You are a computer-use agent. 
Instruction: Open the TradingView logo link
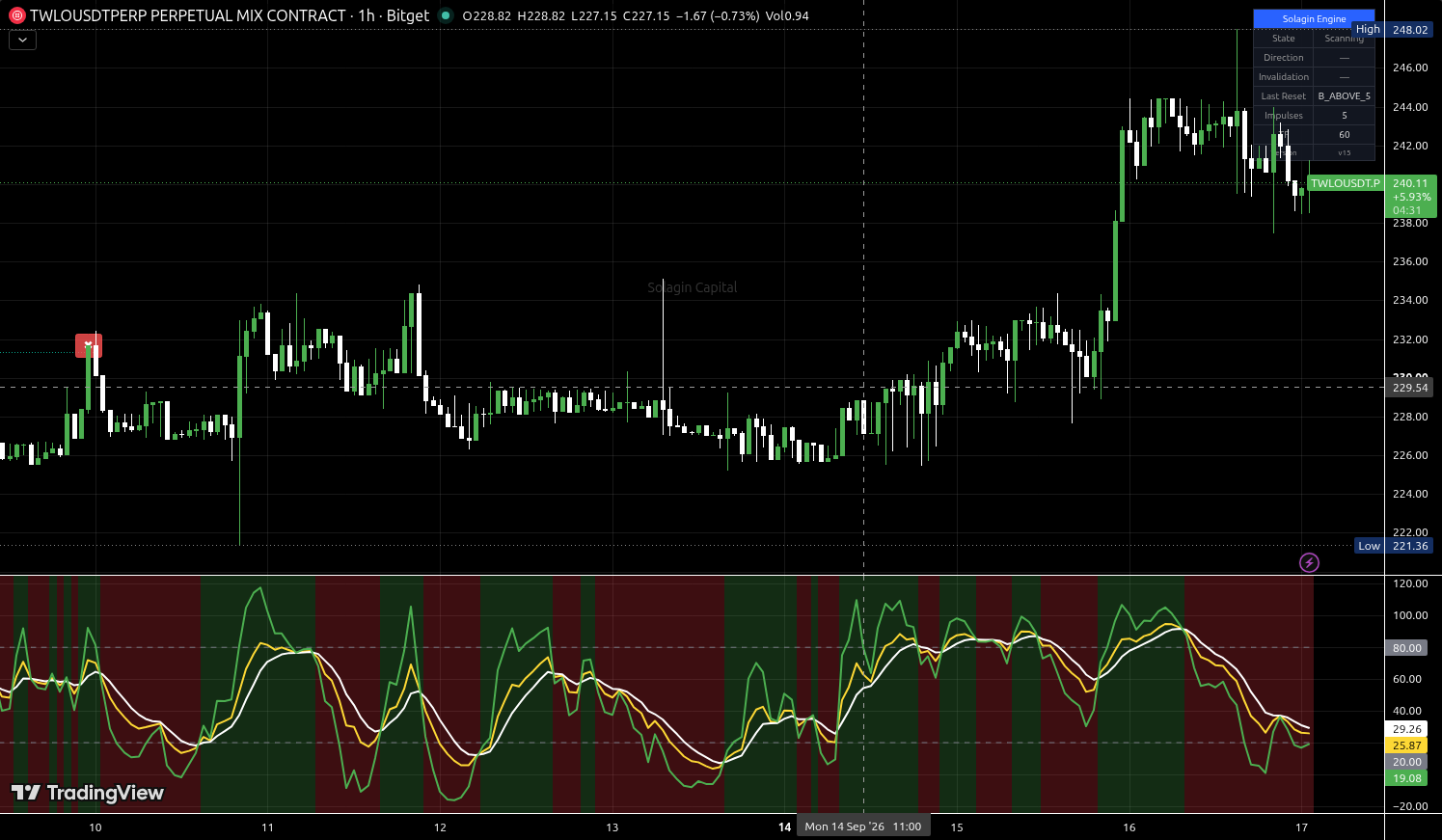88,793
